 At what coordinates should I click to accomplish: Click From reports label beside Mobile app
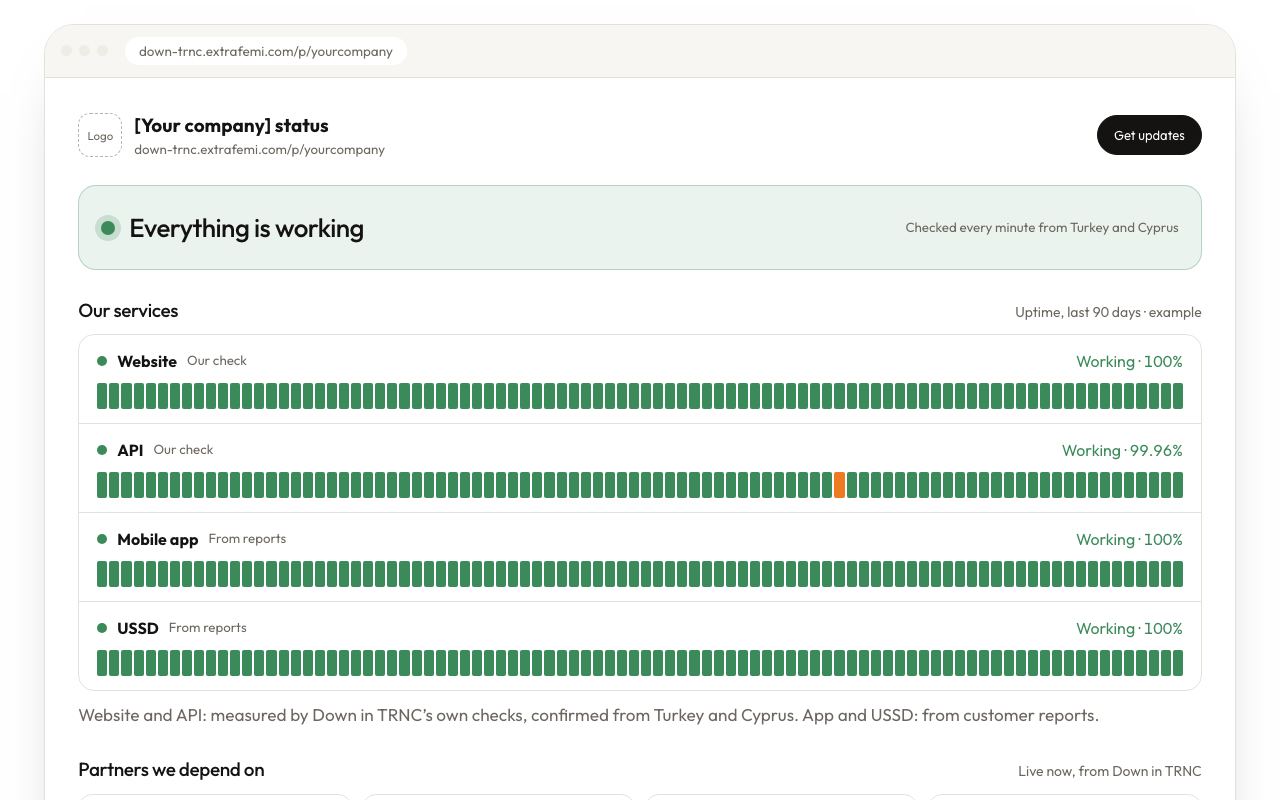[247, 538]
